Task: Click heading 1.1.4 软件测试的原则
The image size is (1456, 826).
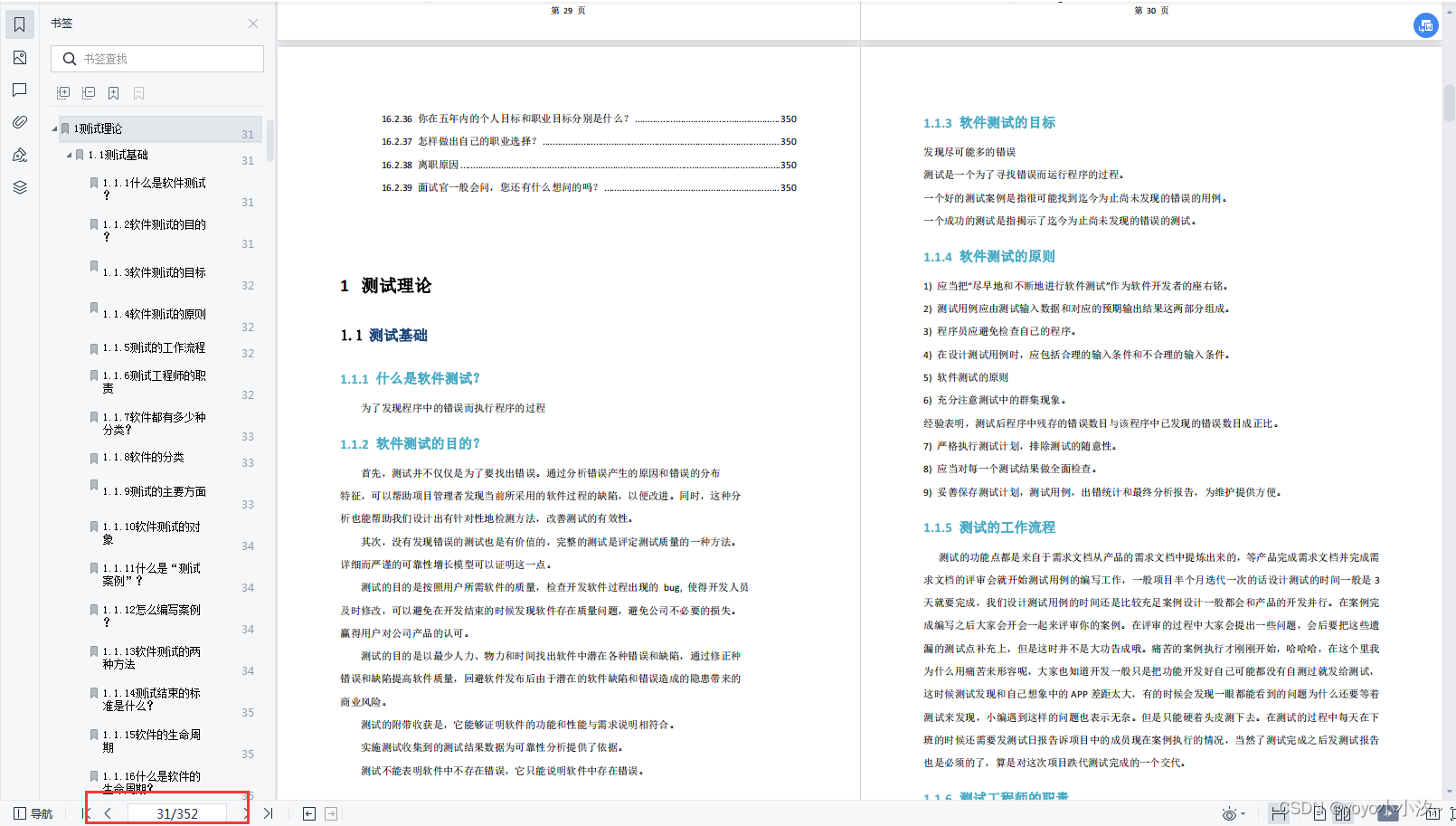Action: (989, 256)
